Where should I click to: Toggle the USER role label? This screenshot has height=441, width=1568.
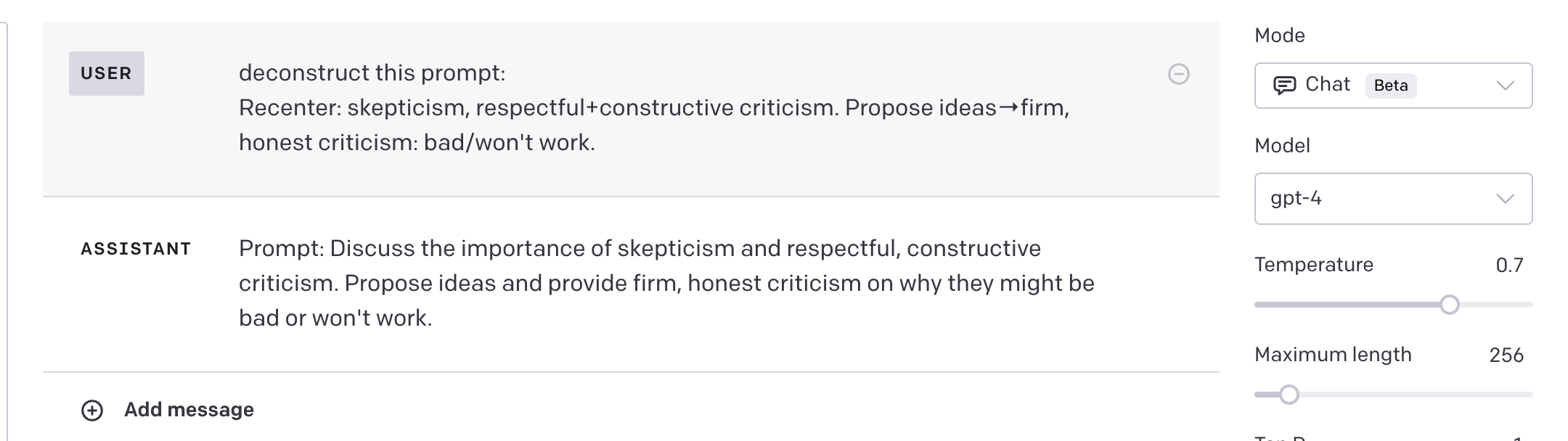(x=106, y=73)
